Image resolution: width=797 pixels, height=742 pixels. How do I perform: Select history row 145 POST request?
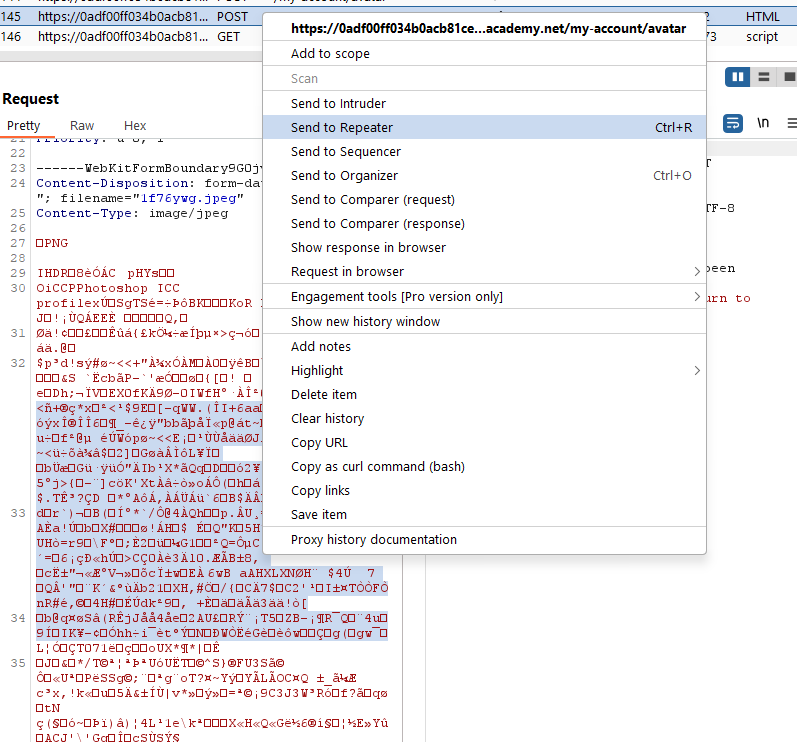[x=131, y=17]
